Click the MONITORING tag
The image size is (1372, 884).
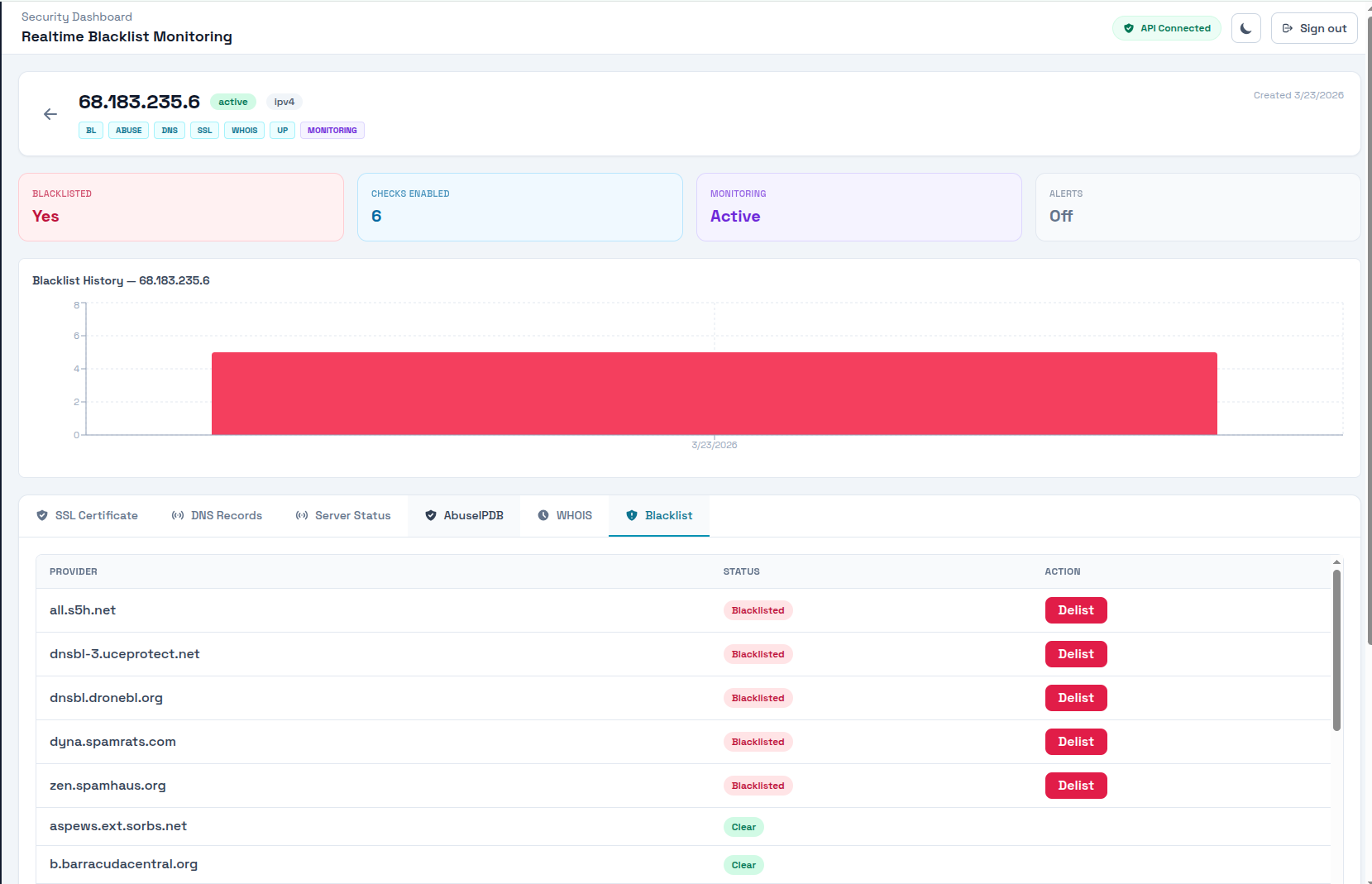pos(332,131)
